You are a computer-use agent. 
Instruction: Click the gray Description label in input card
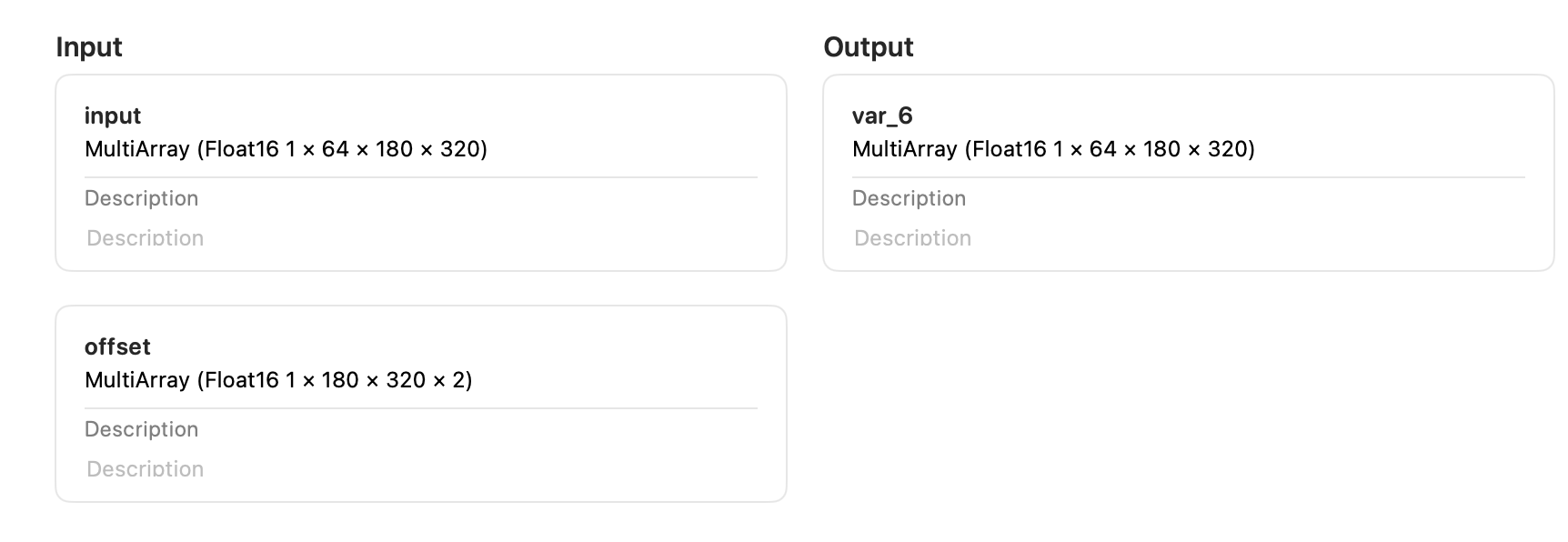pos(141,198)
